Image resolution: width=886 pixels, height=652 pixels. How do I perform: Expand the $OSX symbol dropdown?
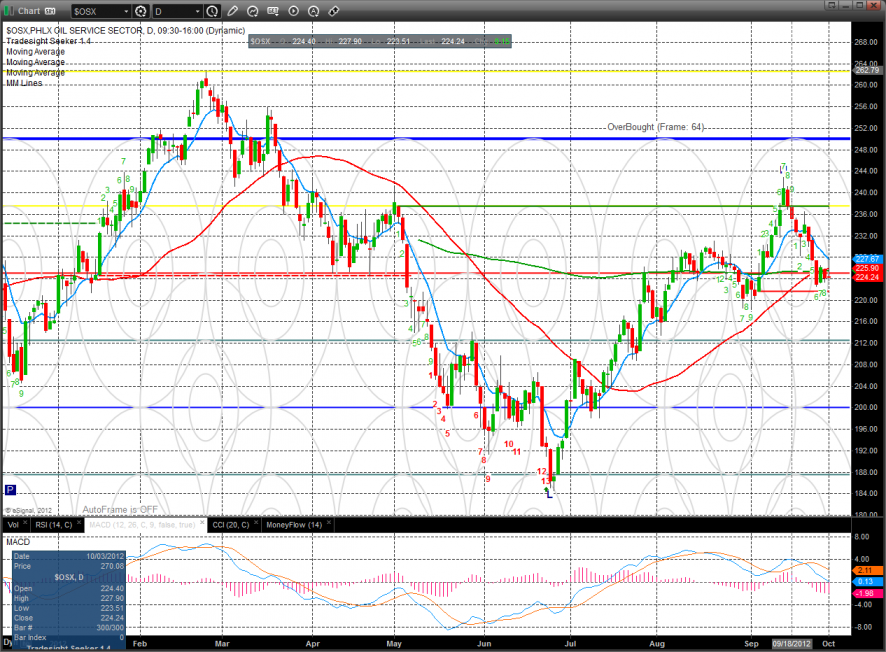click(x=126, y=11)
